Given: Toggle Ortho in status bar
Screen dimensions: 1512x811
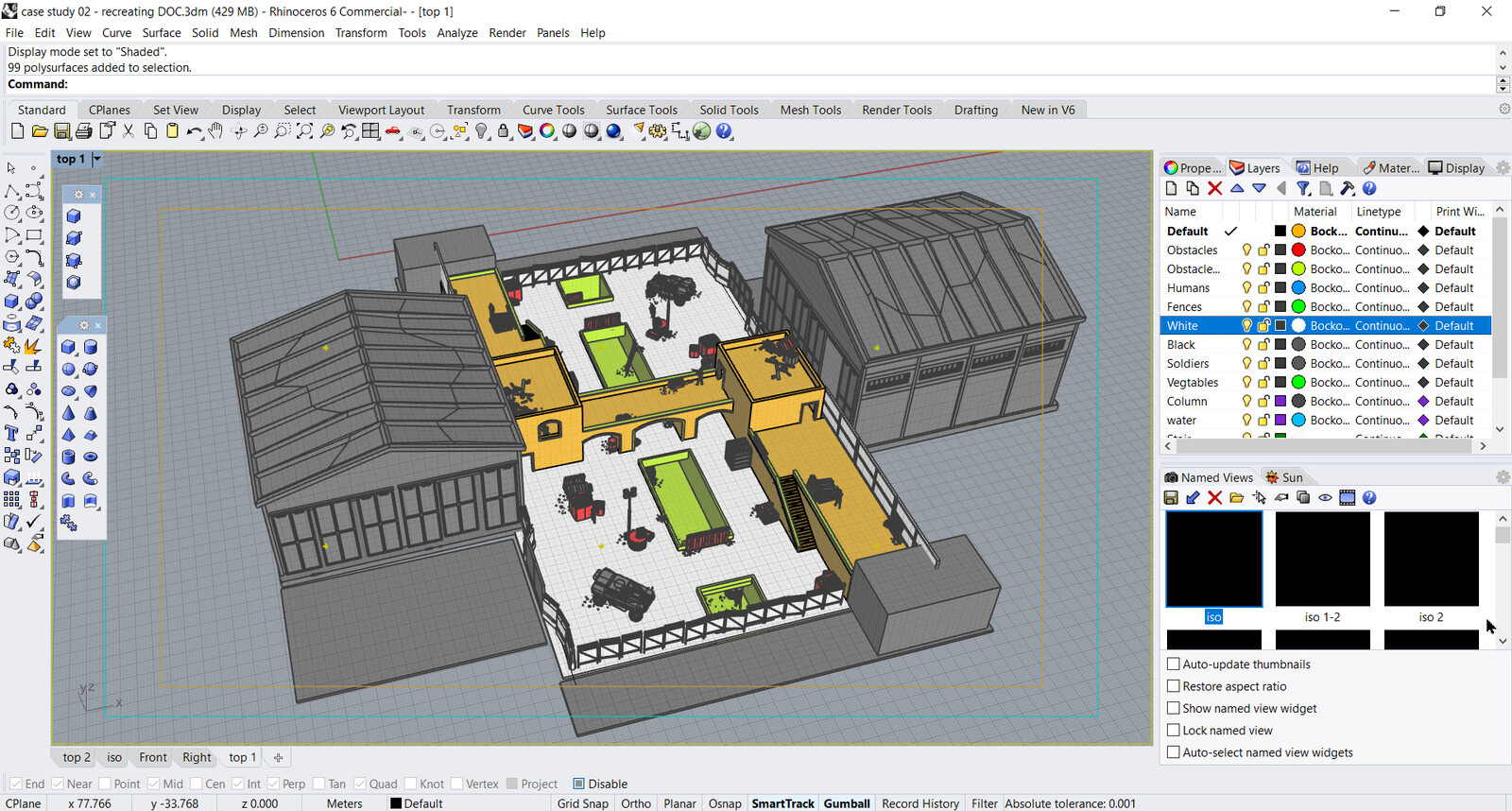Looking at the screenshot, I should click(x=636, y=803).
